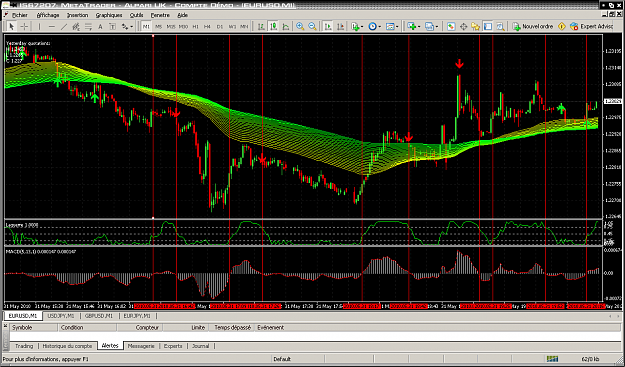Switch to W1 timeframe
Image resolution: width=625 pixels, height=367 pixels.
click(x=232, y=27)
